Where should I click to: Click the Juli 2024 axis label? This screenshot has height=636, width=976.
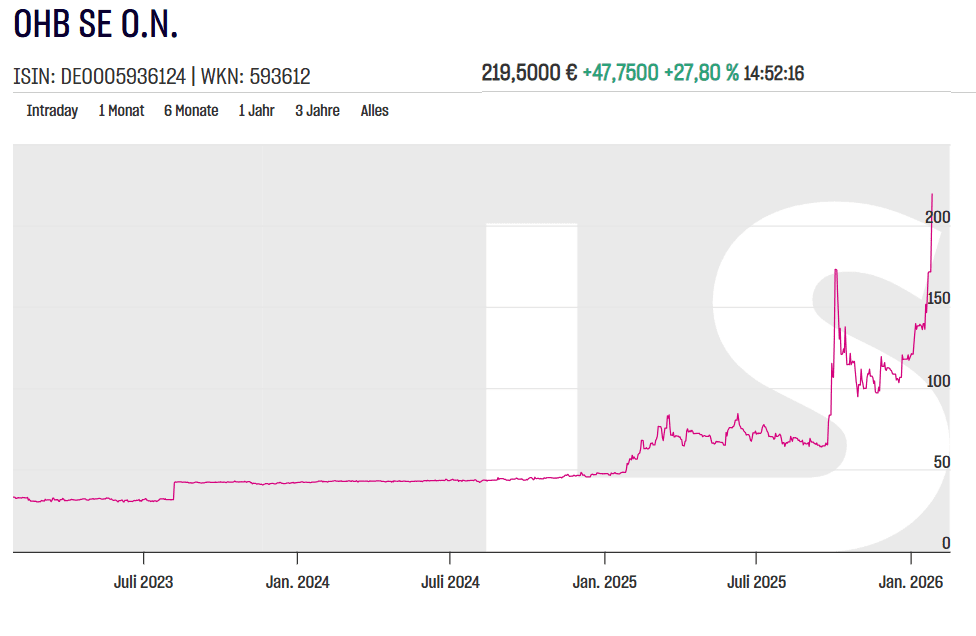[x=451, y=582]
